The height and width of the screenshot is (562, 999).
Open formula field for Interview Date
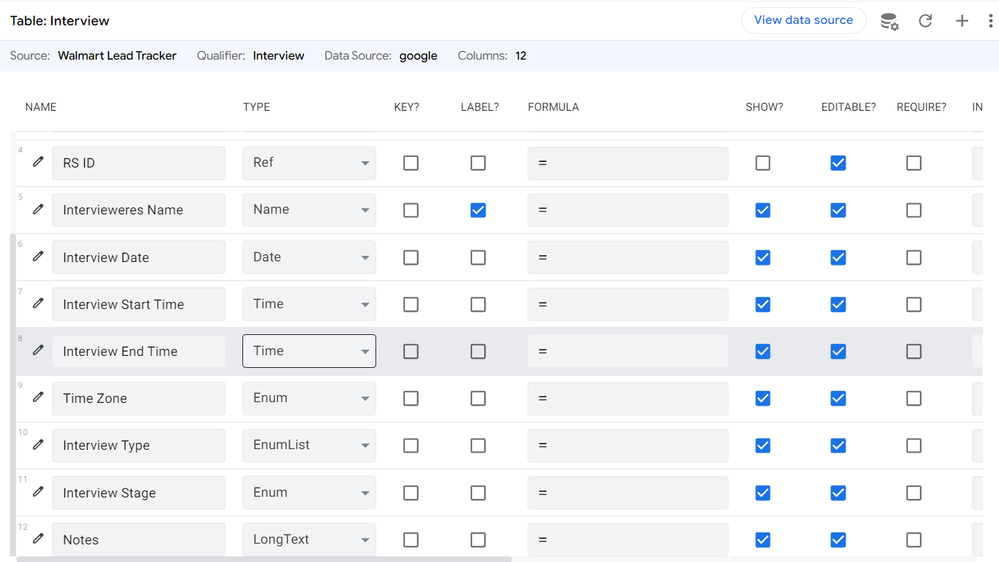coord(628,257)
